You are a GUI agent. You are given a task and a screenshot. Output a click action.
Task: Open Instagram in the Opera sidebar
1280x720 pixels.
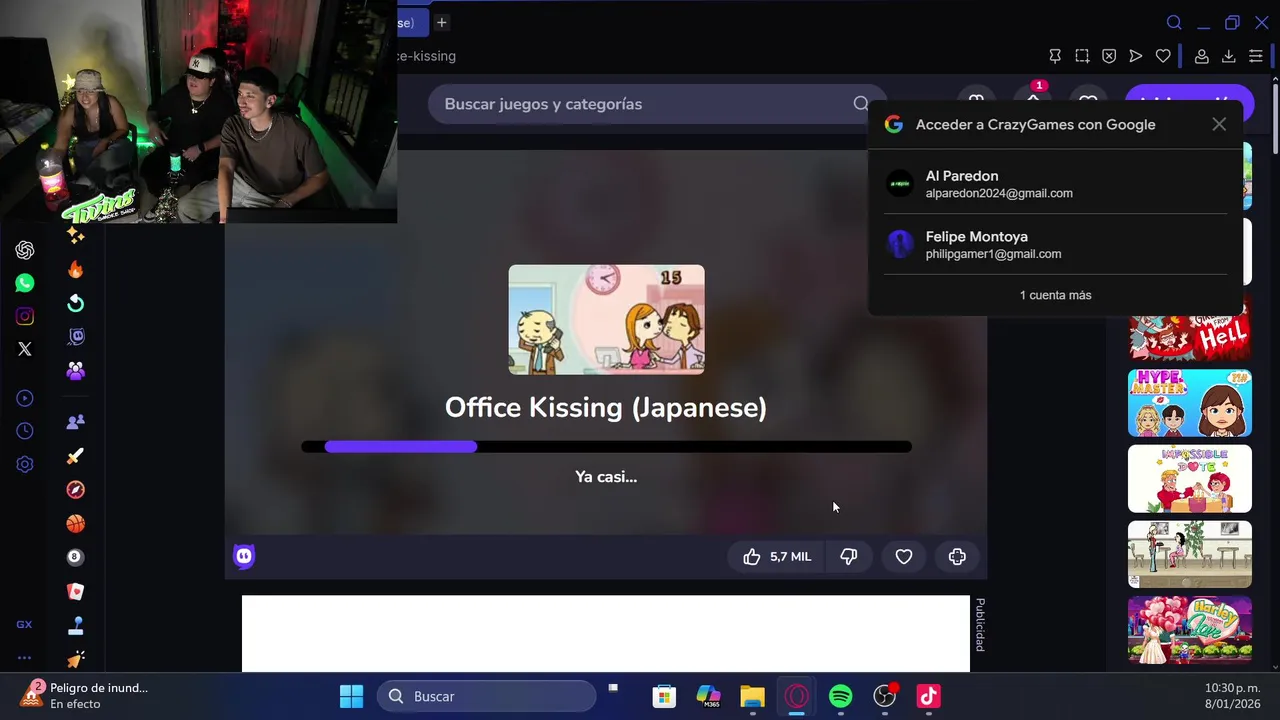25,316
